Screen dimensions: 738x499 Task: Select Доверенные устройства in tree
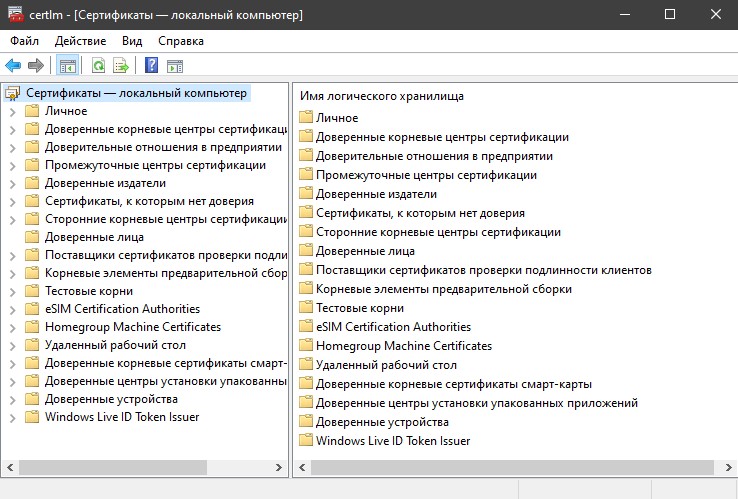click(112, 399)
